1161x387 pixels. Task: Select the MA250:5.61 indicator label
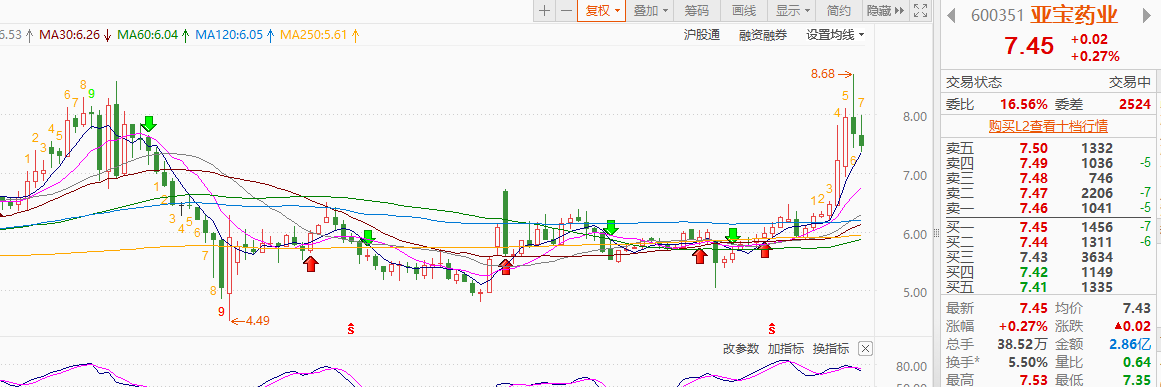(320, 34)
